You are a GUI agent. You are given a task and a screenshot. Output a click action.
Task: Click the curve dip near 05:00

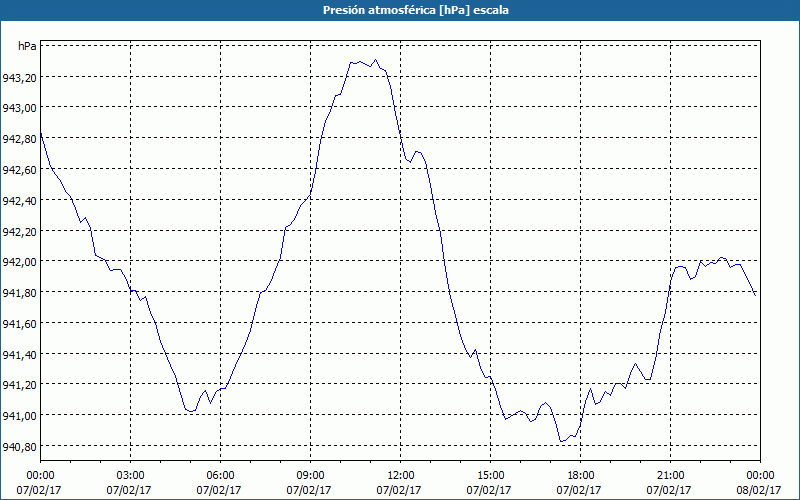point(191,411)
